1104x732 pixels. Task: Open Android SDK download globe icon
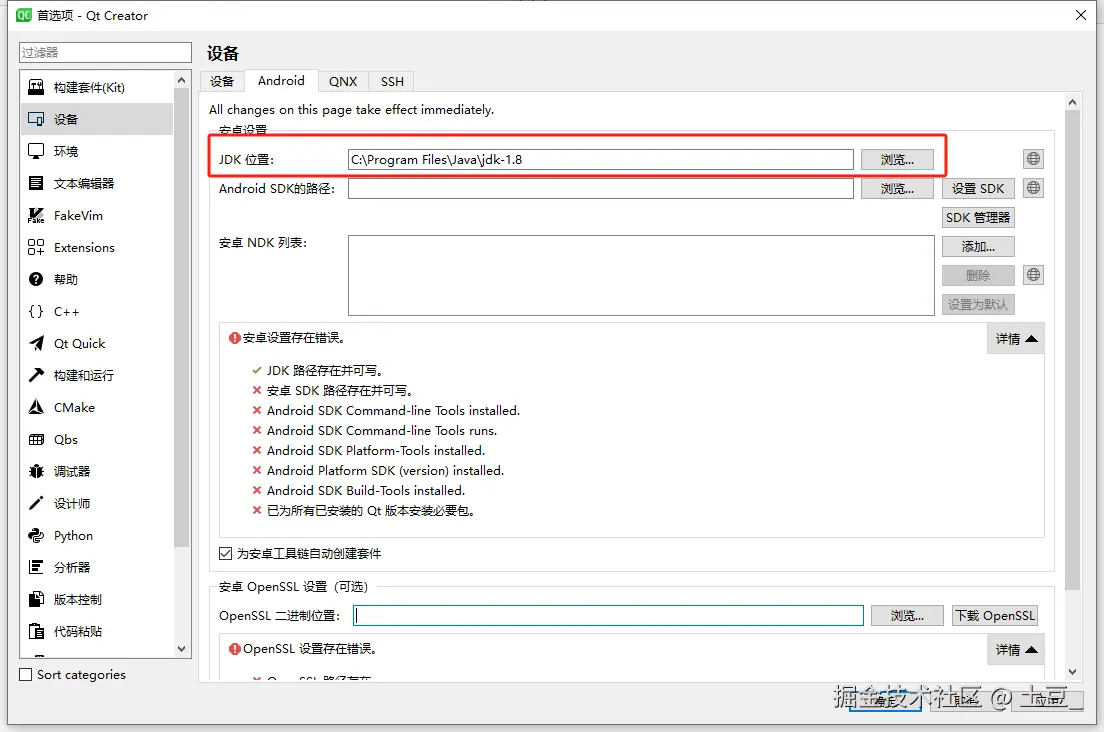1033,188
